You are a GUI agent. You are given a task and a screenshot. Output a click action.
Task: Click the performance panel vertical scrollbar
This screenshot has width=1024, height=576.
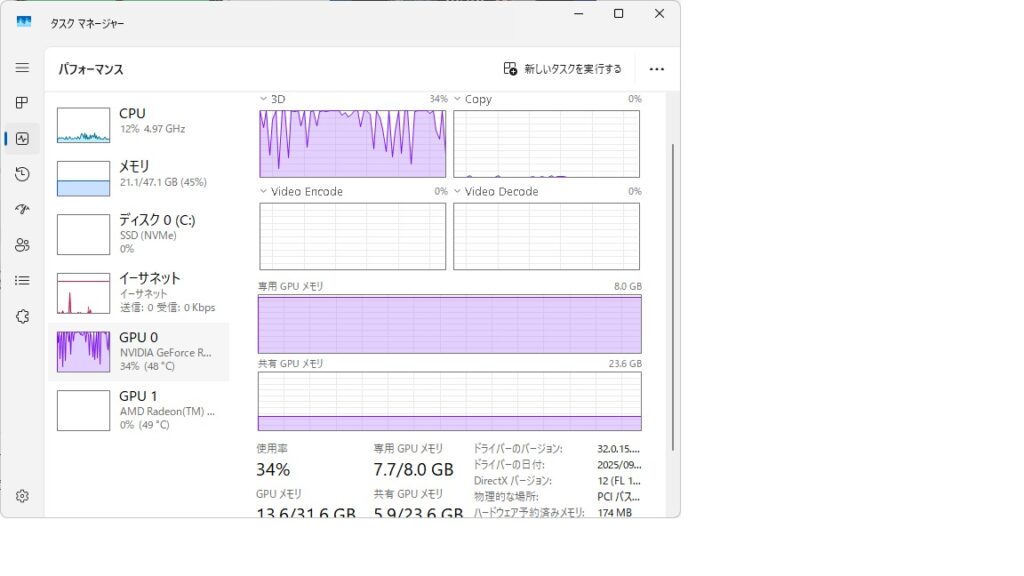tap(673, 296)
